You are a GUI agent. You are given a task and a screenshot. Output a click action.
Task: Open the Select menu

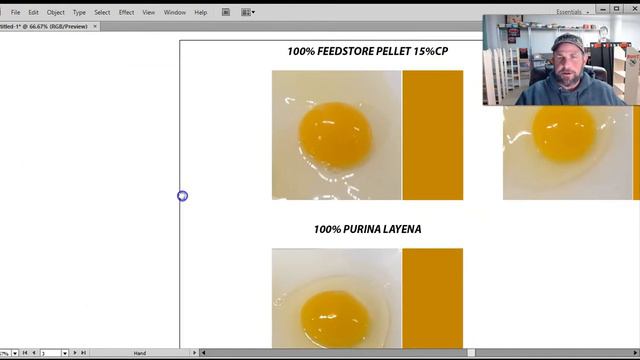[x=102, y=12]
